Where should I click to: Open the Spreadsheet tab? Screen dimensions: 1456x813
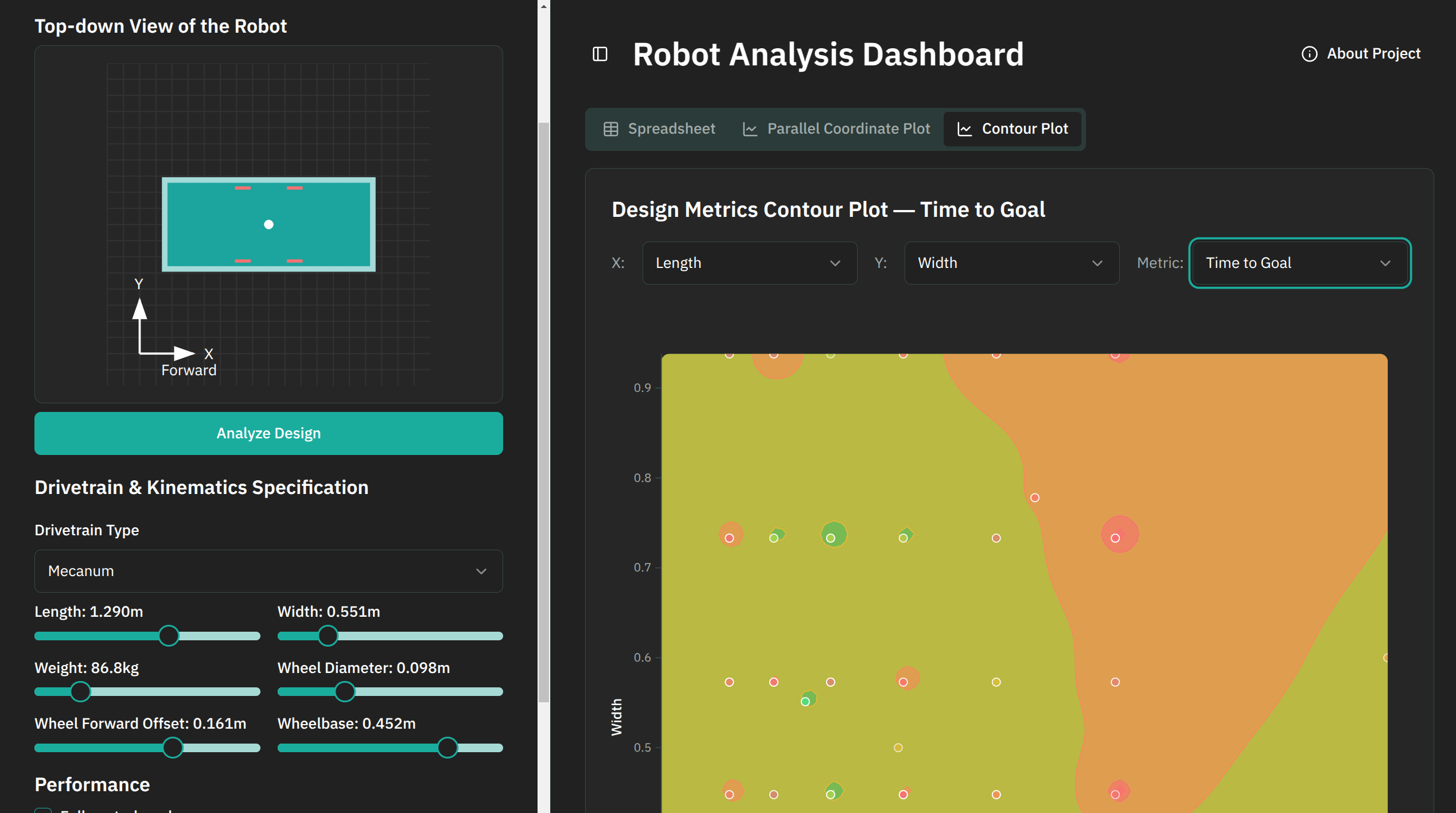659,129
